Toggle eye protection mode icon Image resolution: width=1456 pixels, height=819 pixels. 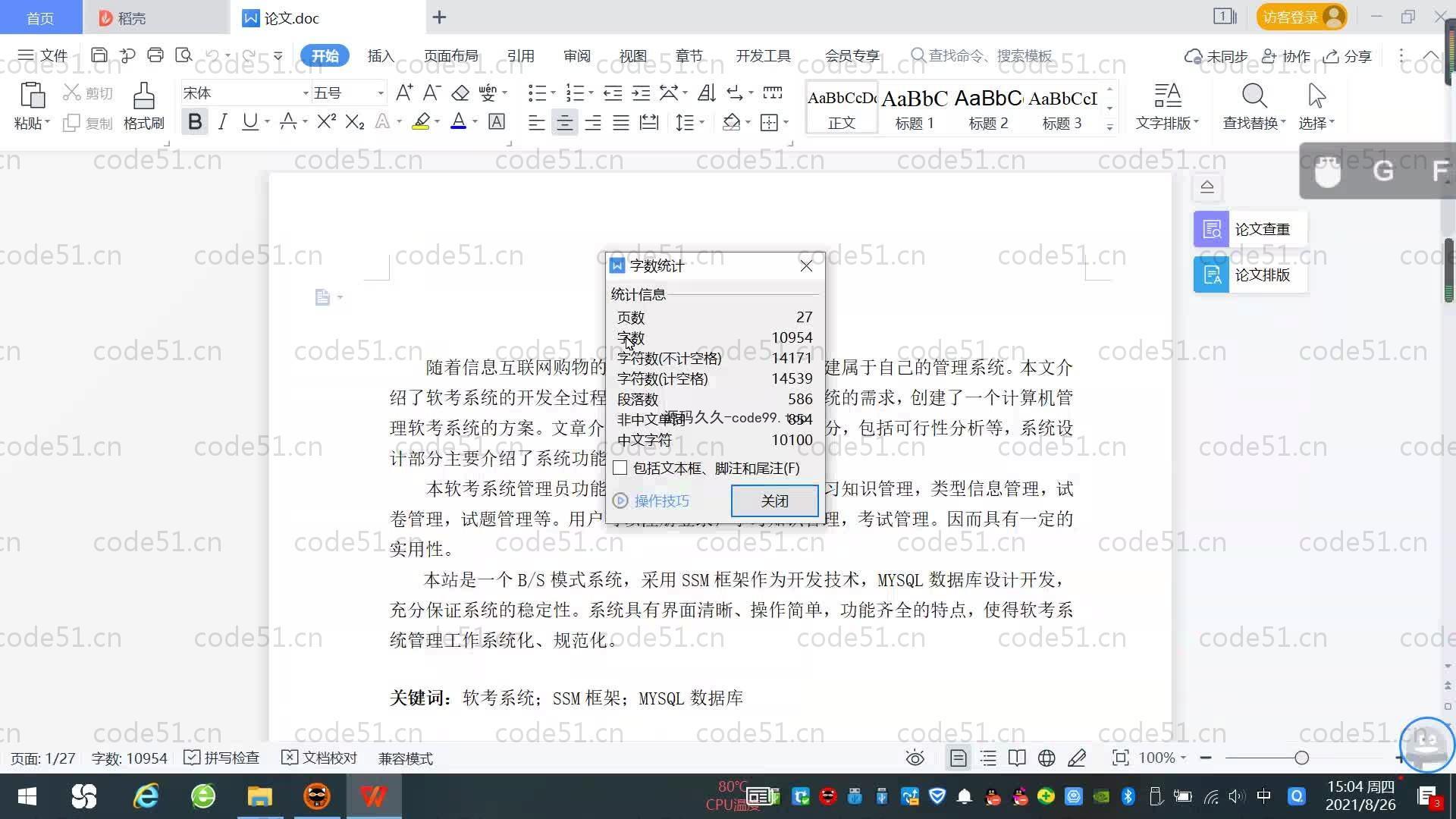915,758
